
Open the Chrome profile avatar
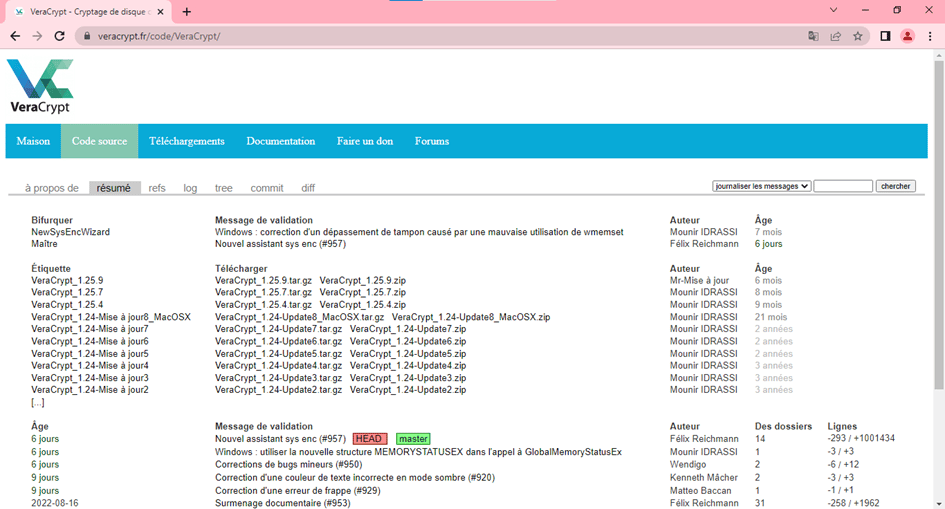[907, 36]
